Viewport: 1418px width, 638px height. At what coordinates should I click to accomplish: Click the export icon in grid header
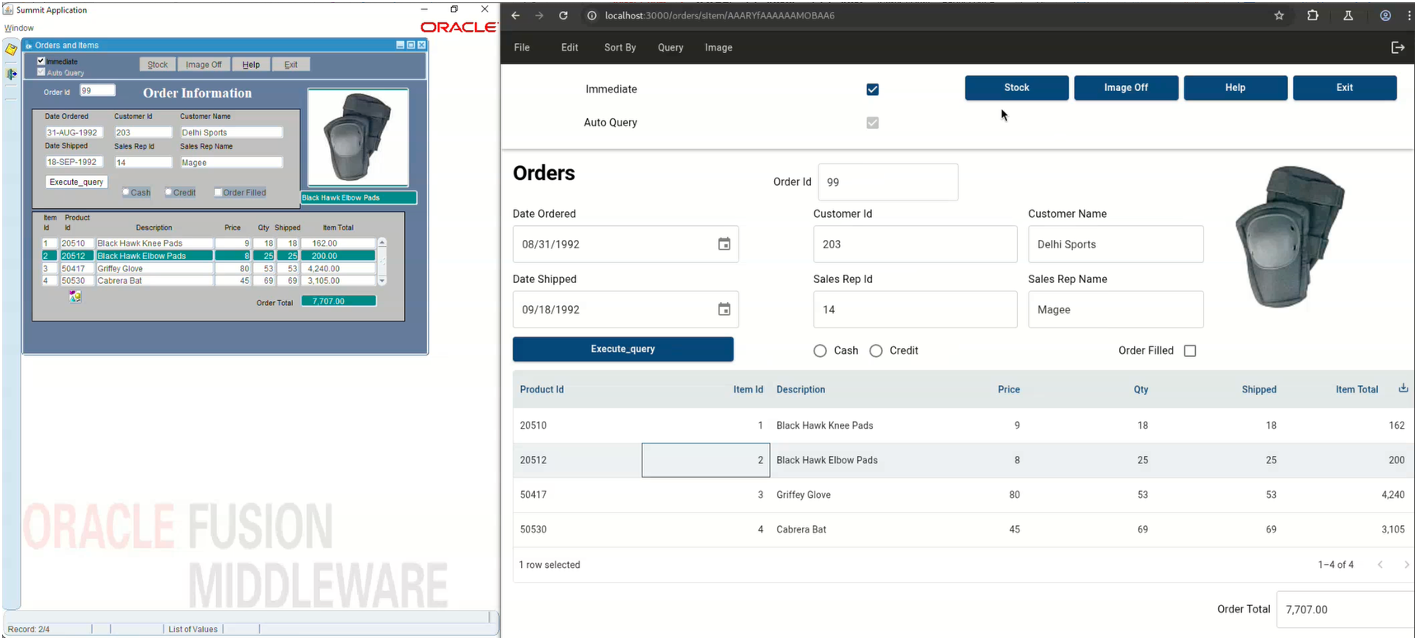(1403, 389)
